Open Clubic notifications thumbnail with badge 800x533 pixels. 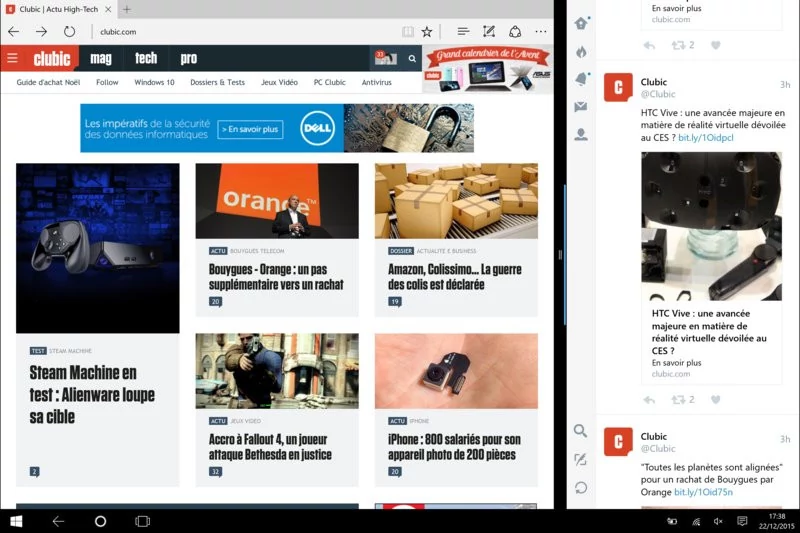385,58
